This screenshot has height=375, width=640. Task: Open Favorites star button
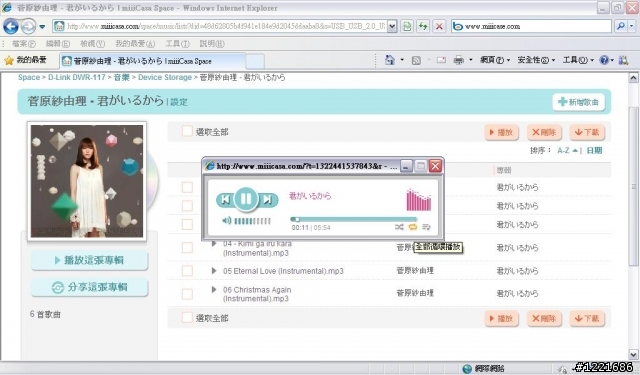coord(25,60)
